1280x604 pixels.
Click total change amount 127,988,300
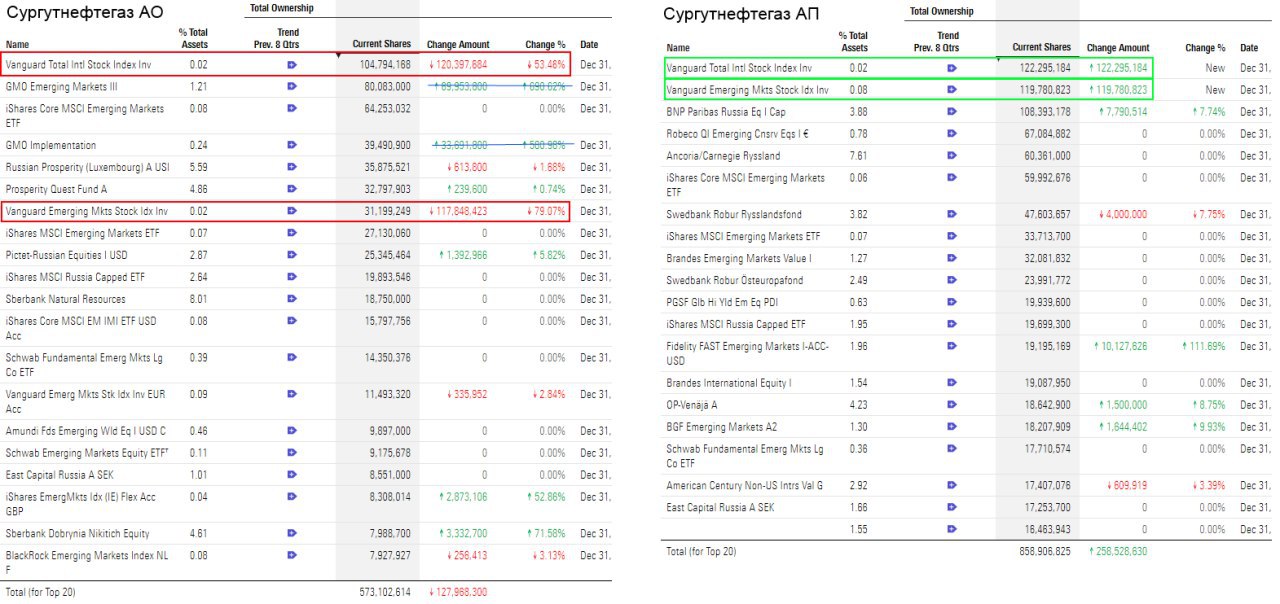click(x=459, y=592)
